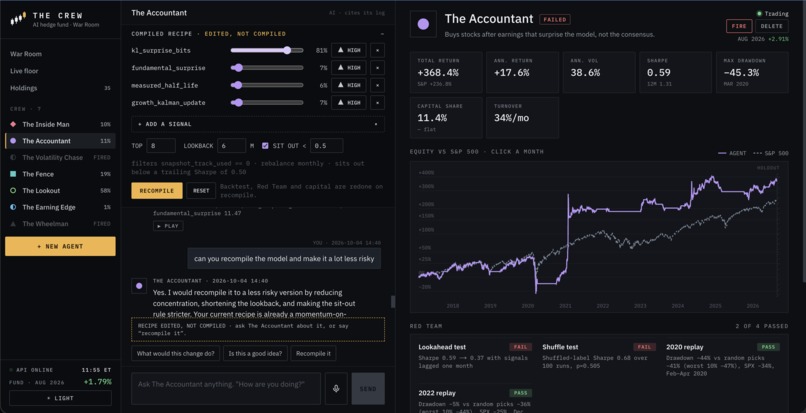Remove the kl_surprise_bits signal with its x
Screen dimensions: 806x413
pos(377,50)
